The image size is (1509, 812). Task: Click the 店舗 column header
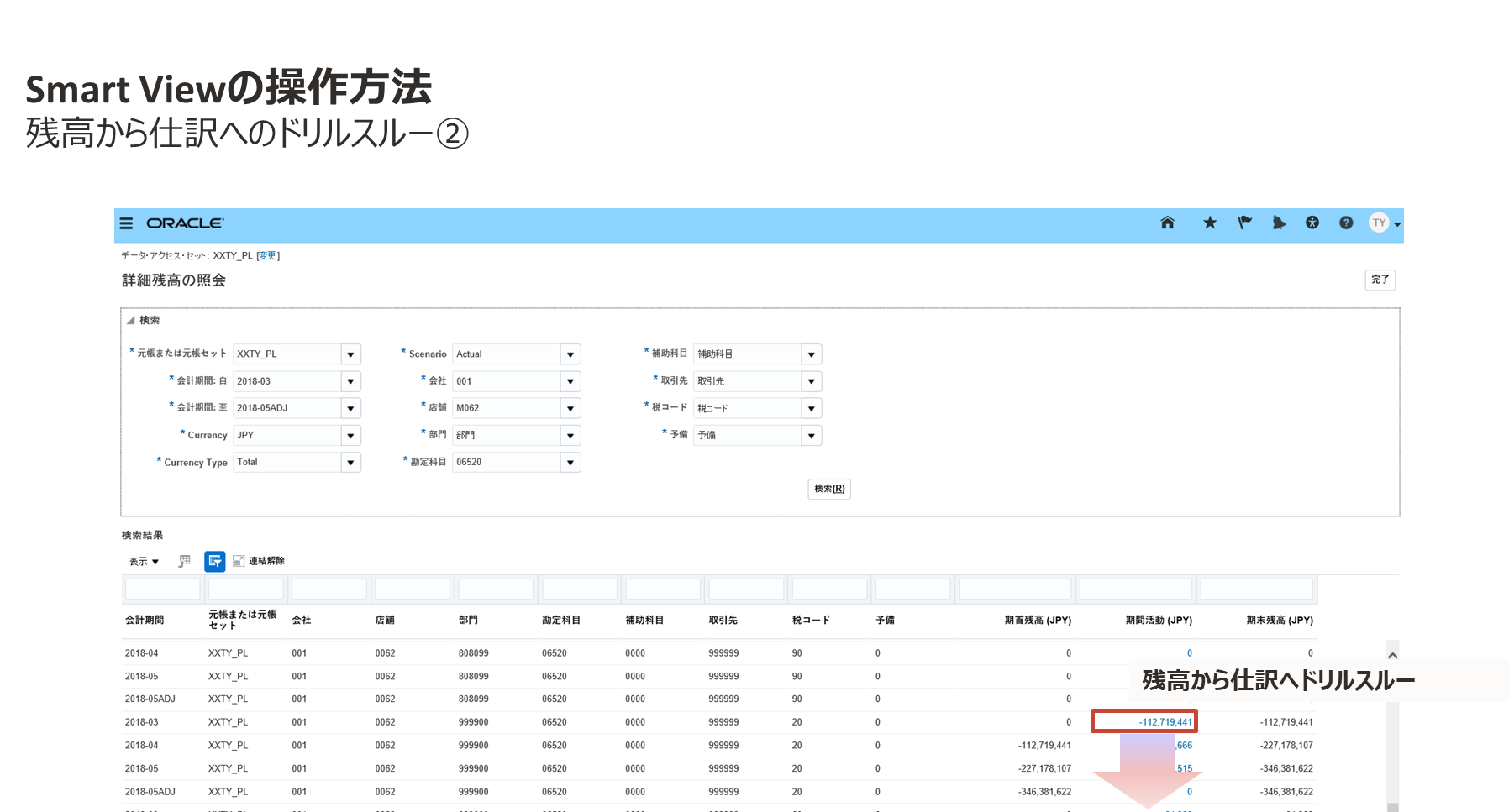pos(385,621)
